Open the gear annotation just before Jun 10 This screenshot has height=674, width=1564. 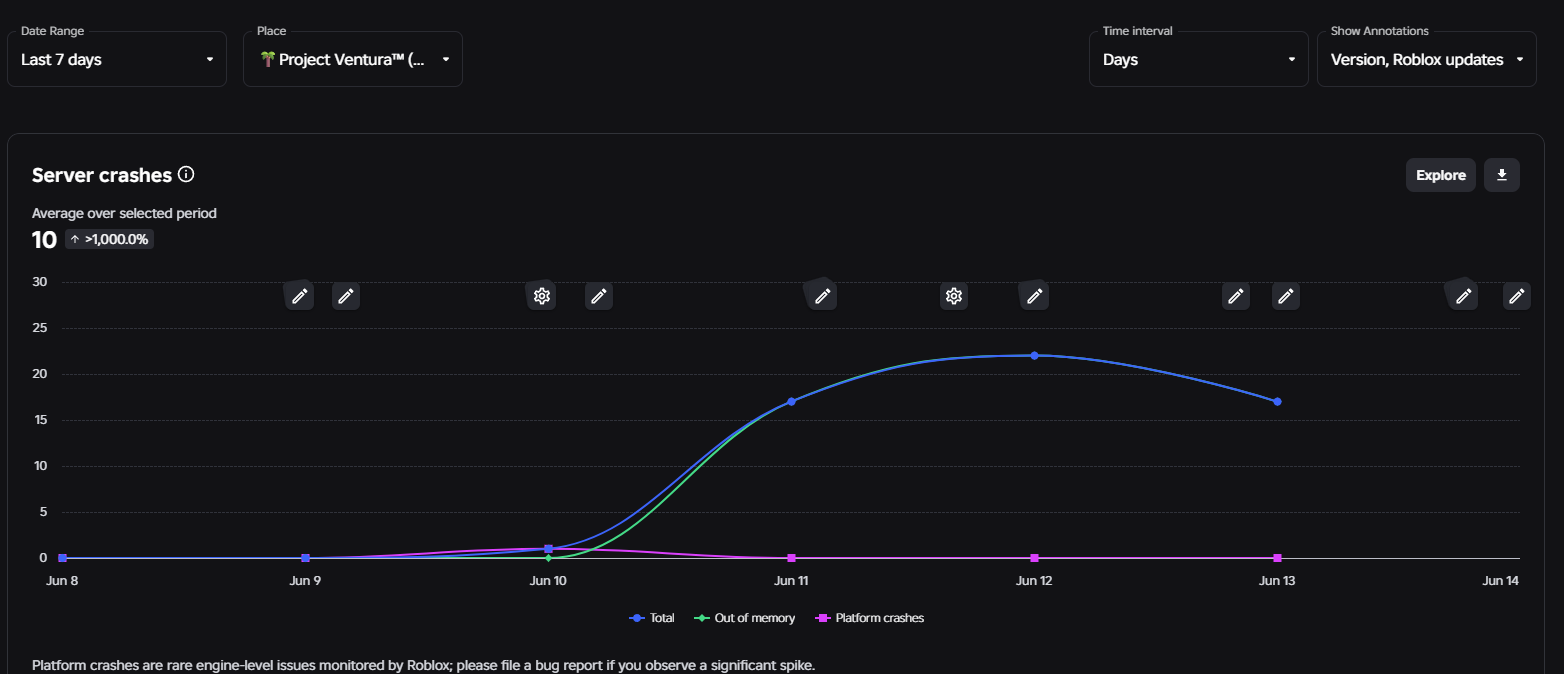542,296
